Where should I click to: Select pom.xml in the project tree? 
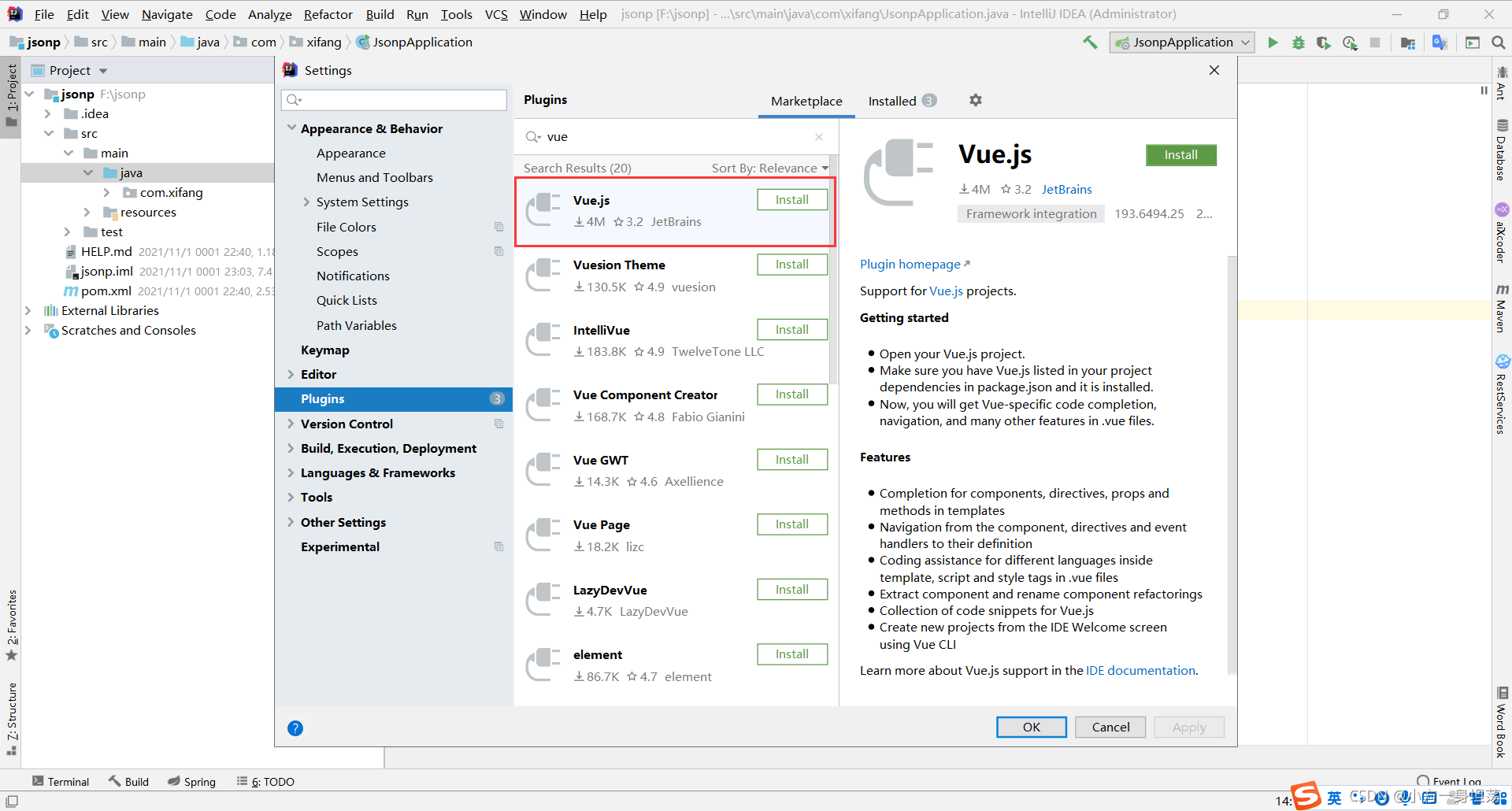tap(106, 291)
